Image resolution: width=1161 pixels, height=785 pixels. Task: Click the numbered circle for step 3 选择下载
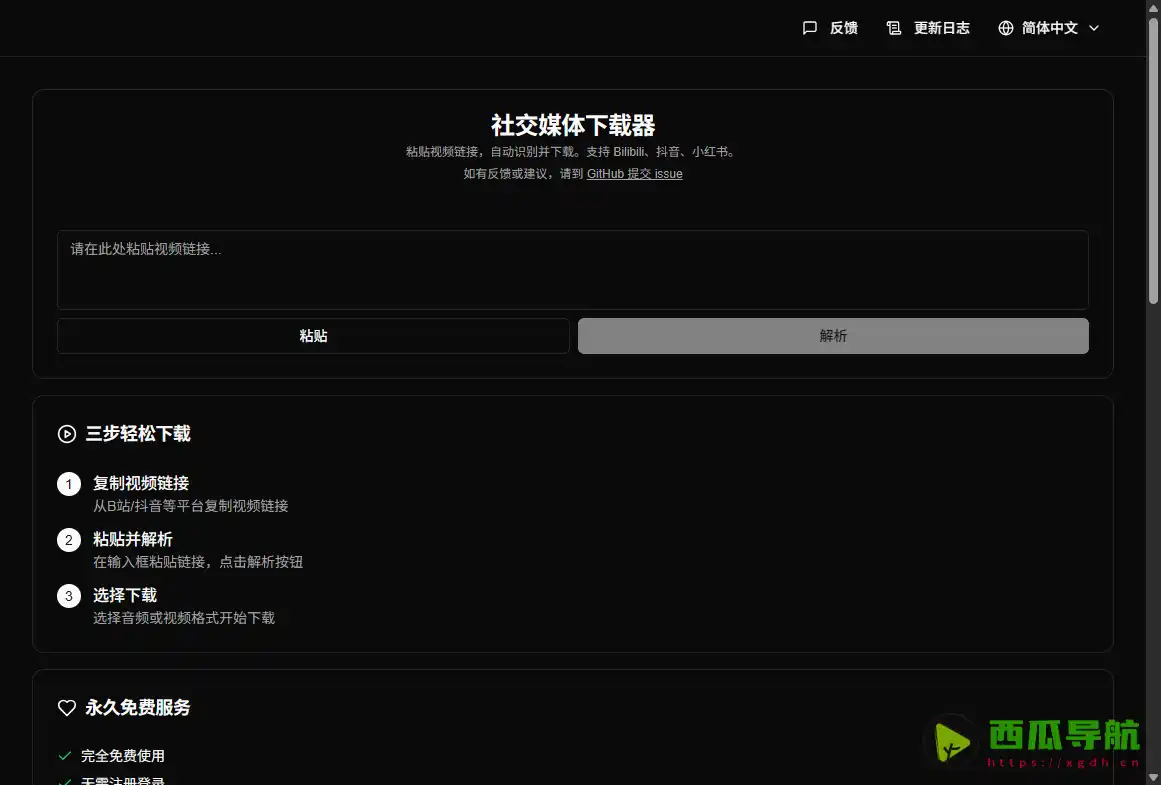click(68, 595)
